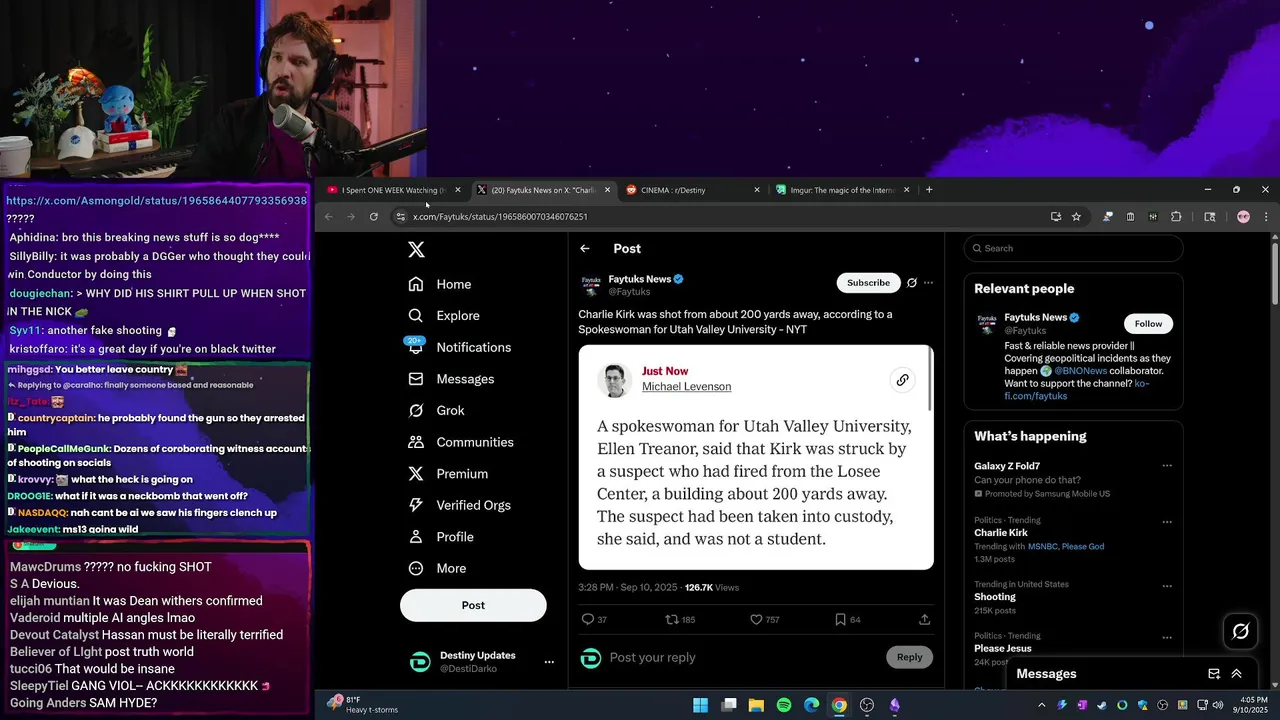
Task: Click the share icon on post
Action: pos(925,620)
